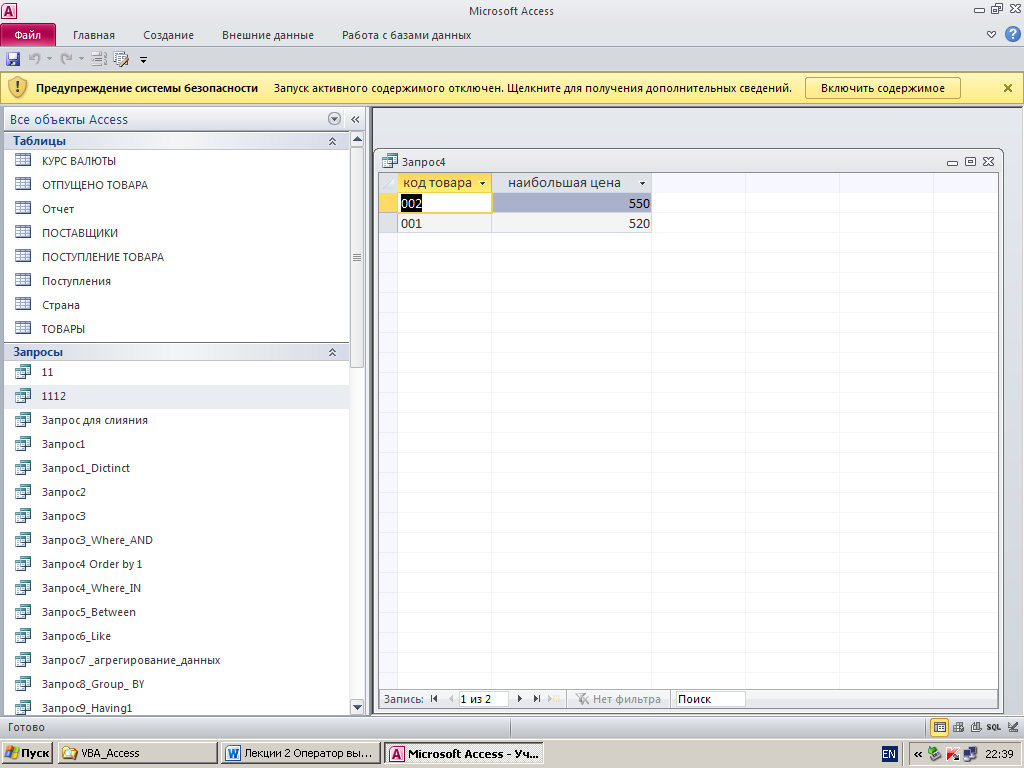
Task: Select Запрос9_Having1 query
Action: 87,708
